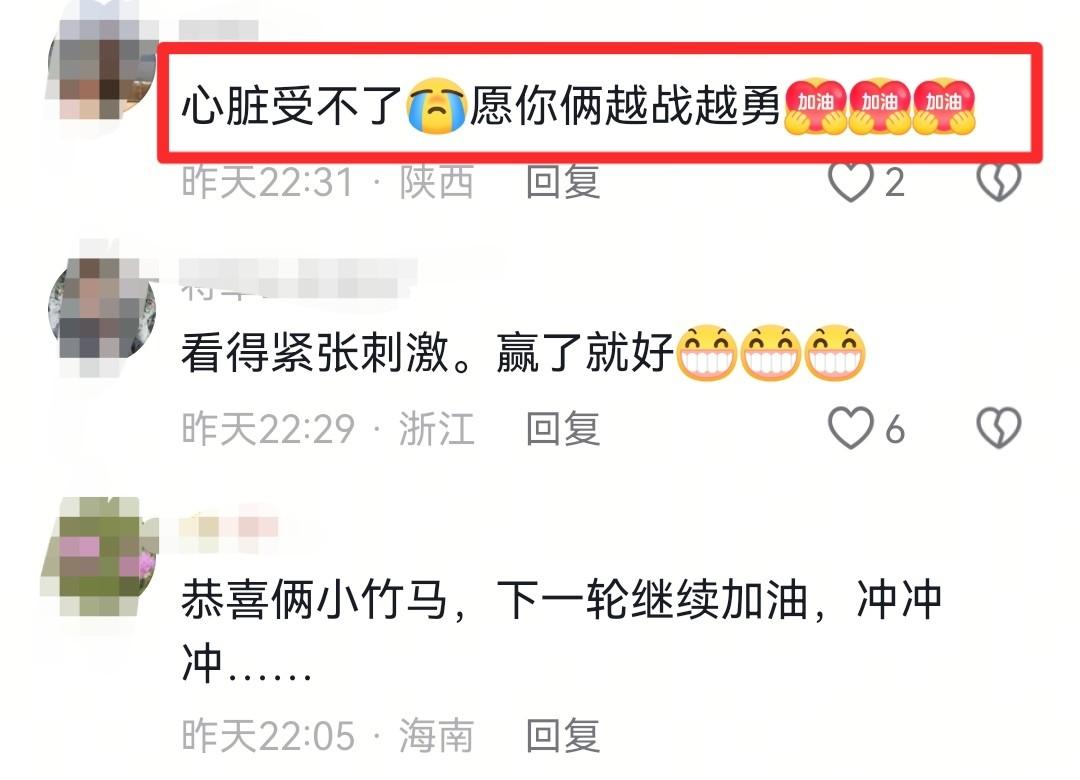Reply to the 昨天22:05 Hainan comment

tap(563, 735)
